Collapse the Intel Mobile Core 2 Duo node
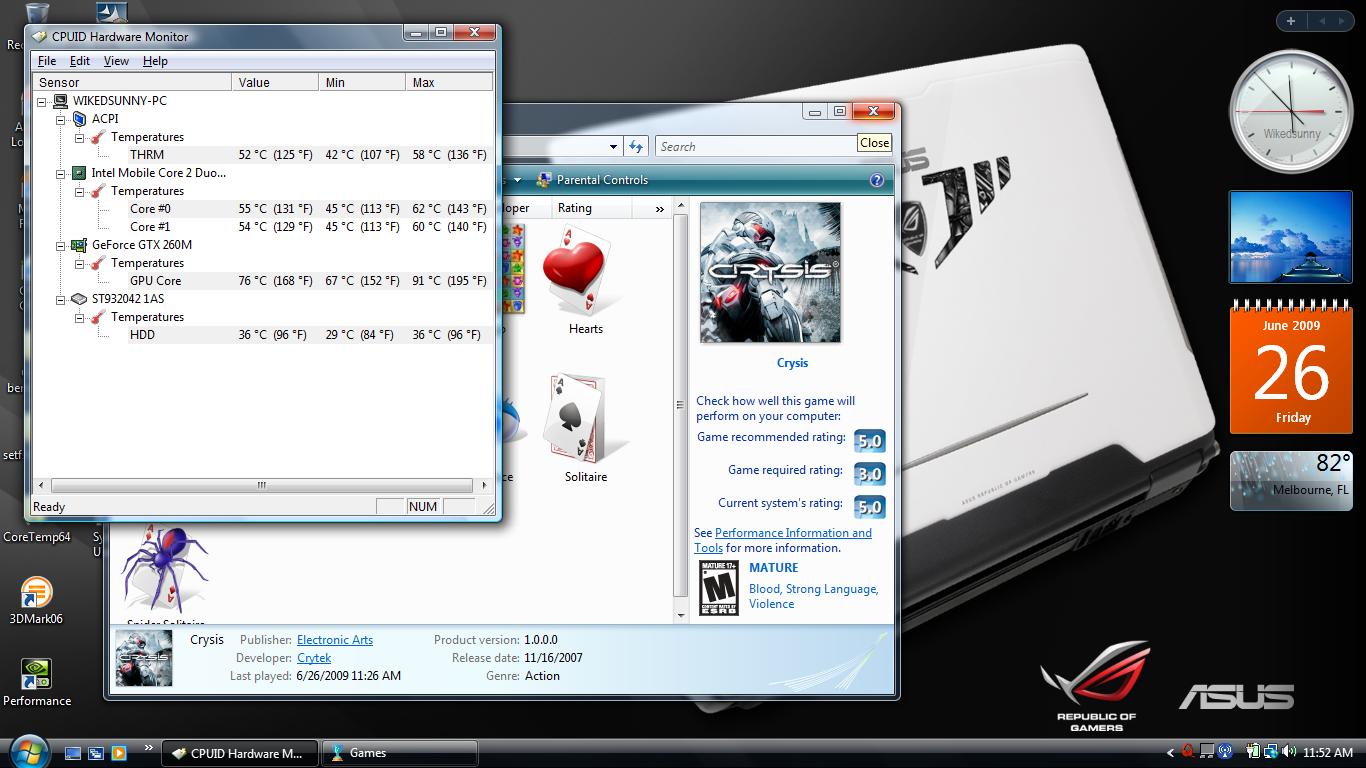This screenshot has width=1366, height=768. (x=61, y=173)
